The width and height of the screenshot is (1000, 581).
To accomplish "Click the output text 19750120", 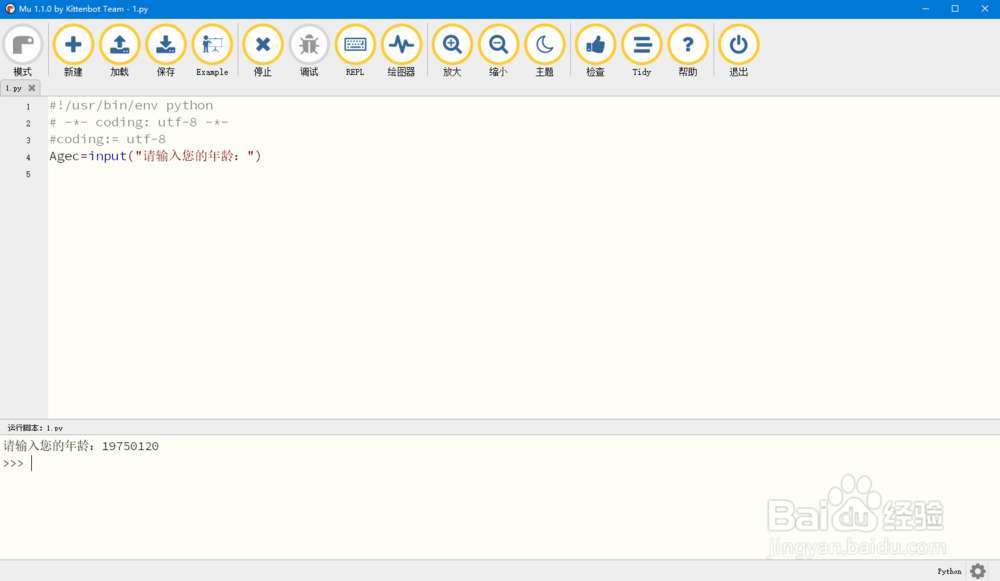I will pyautogui.click(x=130, y=446).
